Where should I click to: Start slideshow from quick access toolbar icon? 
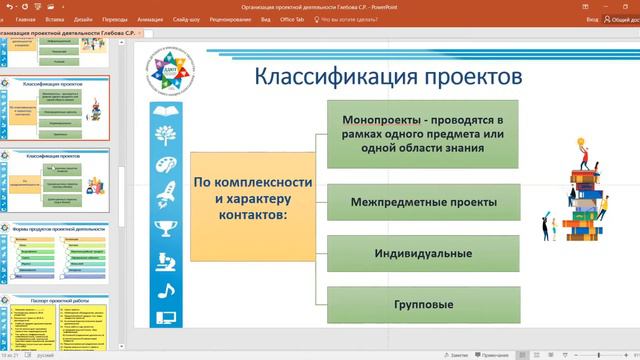tap(38, 7)
